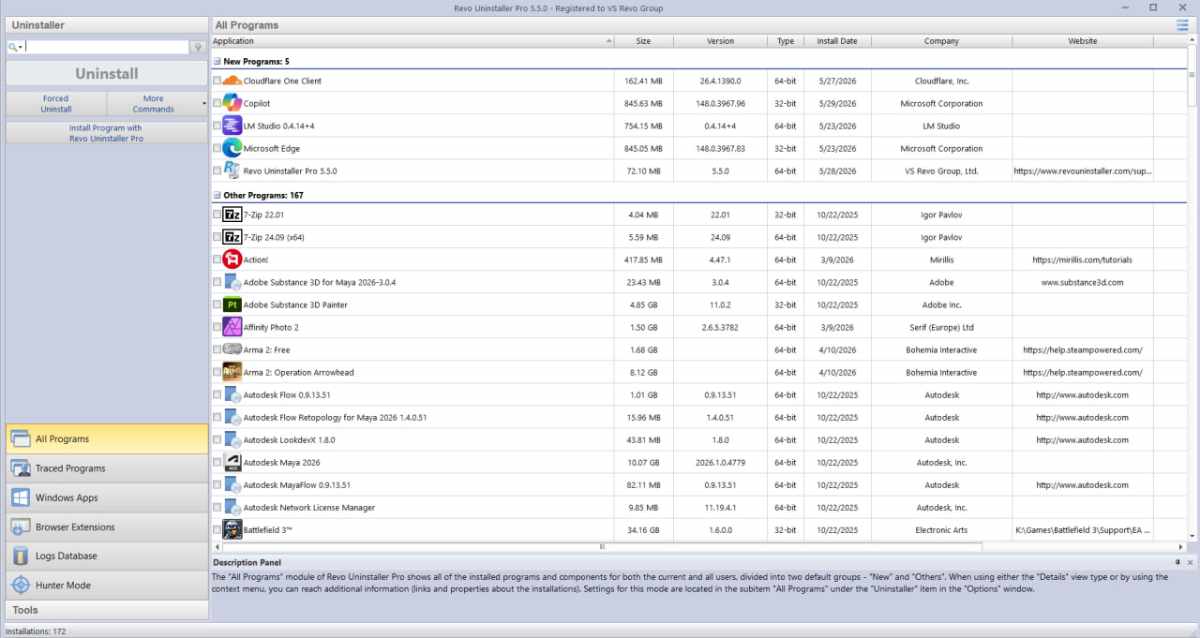
Task: Click the Autodesk Flow 0.9.13.51 icon
Action: [x=232, y=395]
